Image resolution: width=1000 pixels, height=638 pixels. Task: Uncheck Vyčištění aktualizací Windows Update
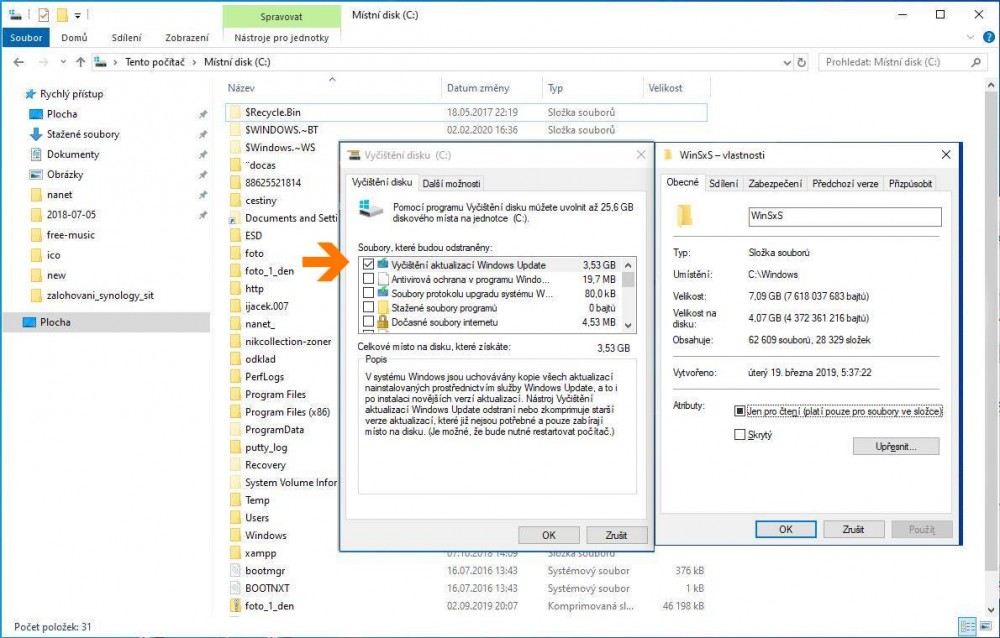click(x=369, y=265)
